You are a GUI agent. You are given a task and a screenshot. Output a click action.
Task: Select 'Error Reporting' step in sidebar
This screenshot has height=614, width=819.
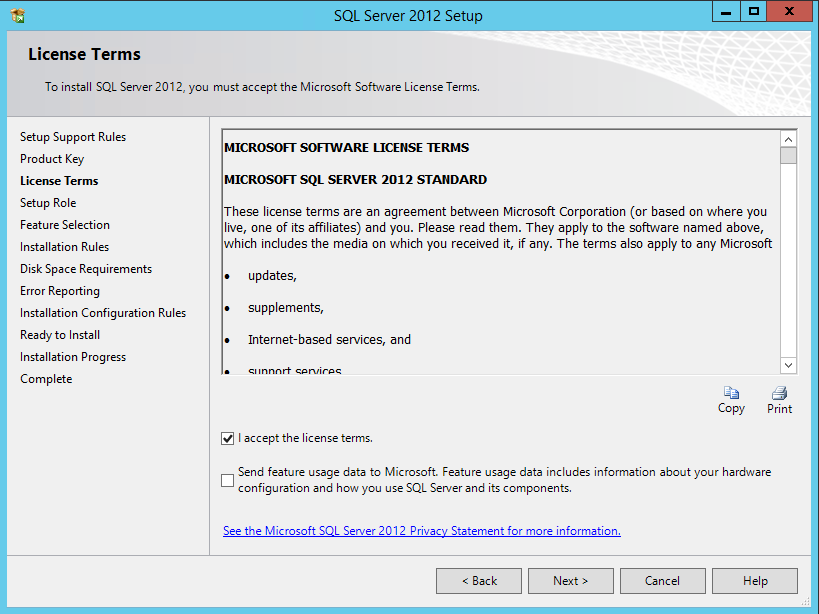pos(60,291)
